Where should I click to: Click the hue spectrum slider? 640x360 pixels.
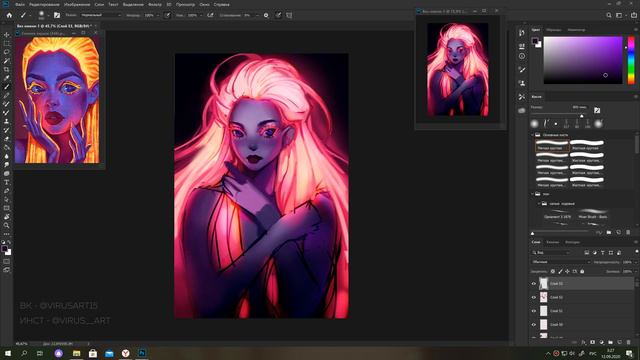[x=631, y=60]
